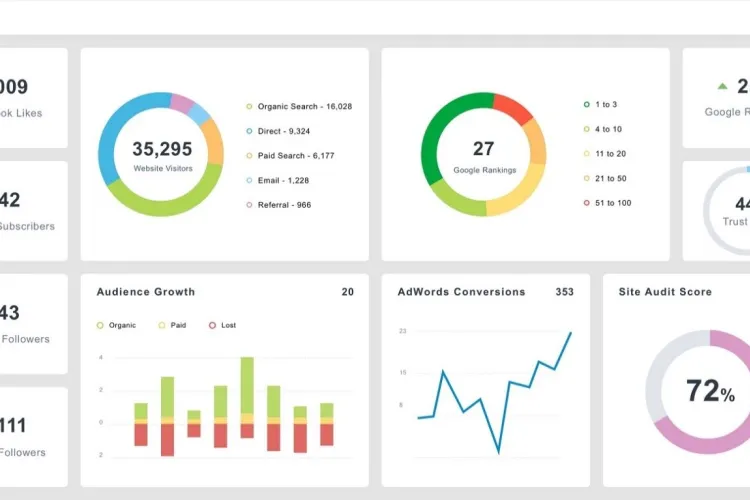Click Direct legend circle marker

(x=249, y=131)
